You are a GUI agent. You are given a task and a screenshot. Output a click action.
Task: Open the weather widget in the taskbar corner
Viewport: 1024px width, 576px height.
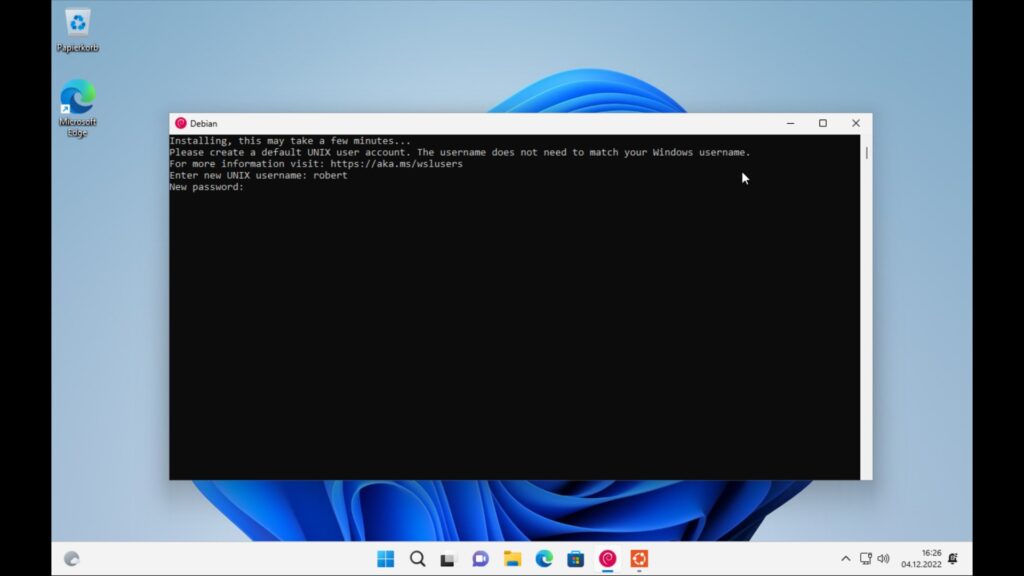click(72, 559)
